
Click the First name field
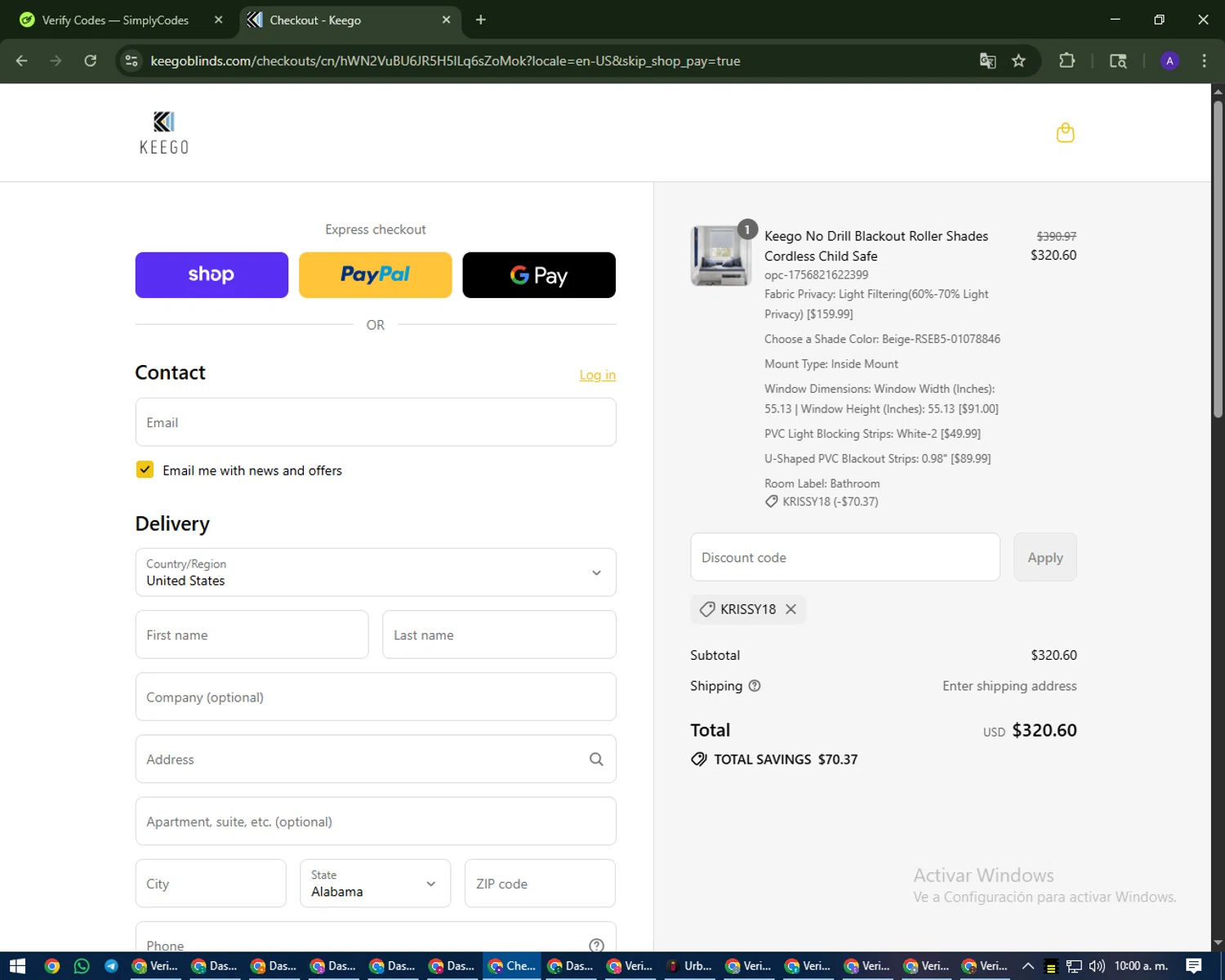tap(252, 635)
